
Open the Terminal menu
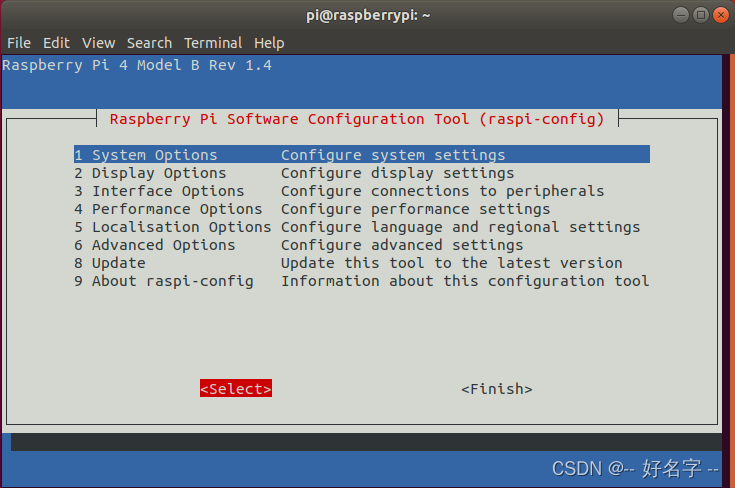(213, 43)
